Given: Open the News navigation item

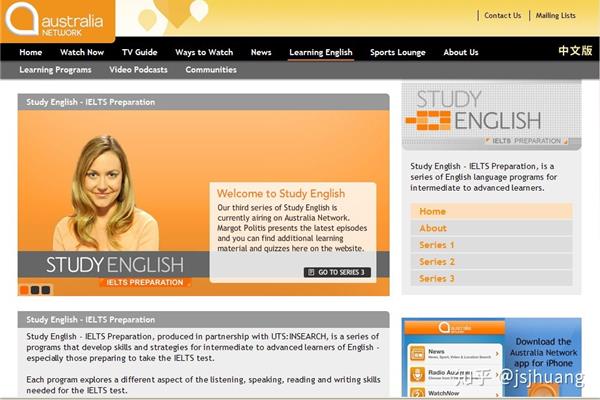Looking at the screenshot, I should pos(261,52).
